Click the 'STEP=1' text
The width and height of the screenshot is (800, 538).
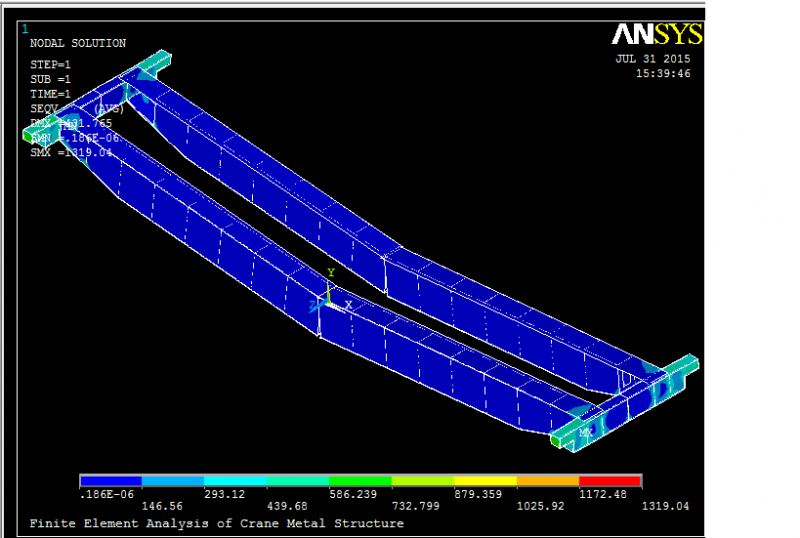(x=50, y=65)
